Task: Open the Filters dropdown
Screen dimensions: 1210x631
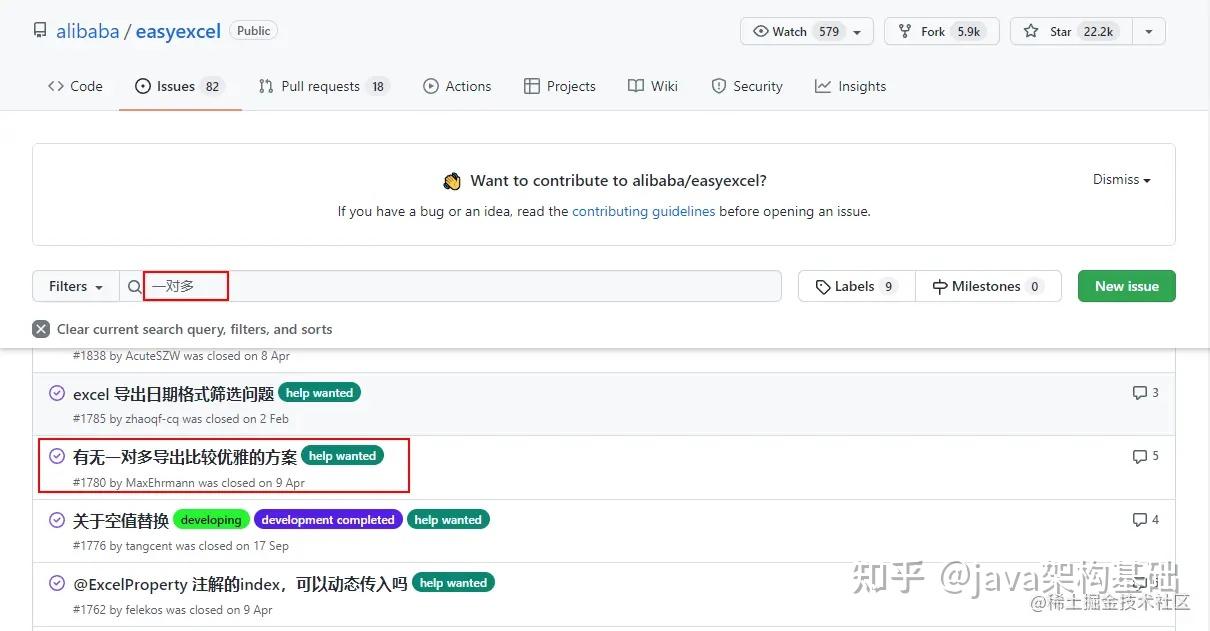Action: point(74,286)
